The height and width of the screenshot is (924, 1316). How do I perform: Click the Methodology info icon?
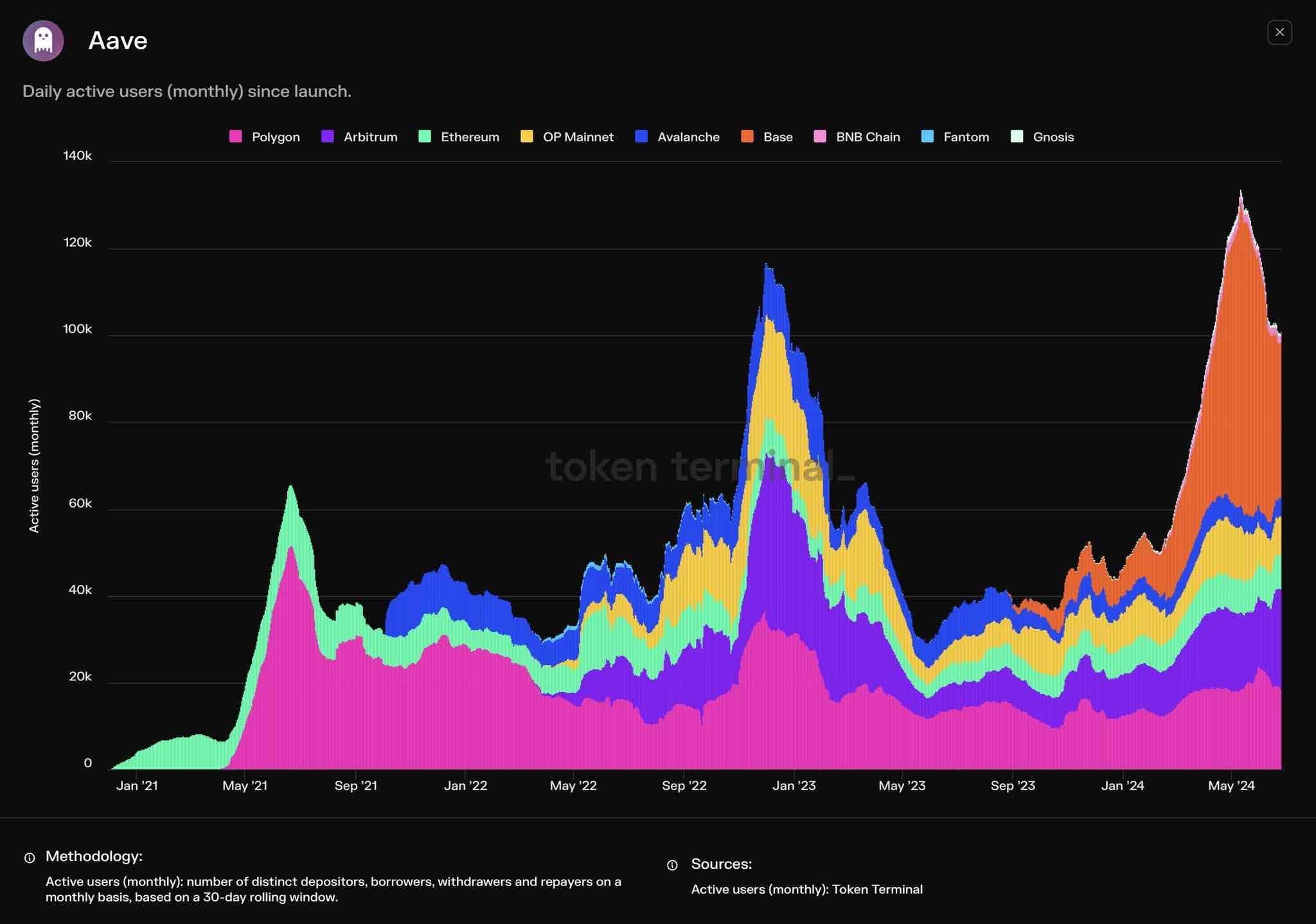(x=30, y=858)
